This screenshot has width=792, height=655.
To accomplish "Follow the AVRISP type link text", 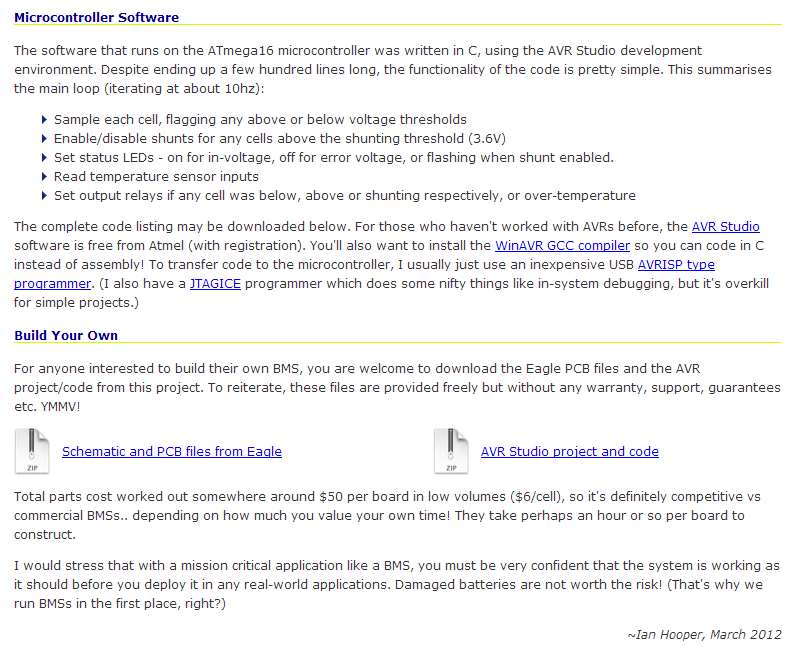I will click(676, 265).
